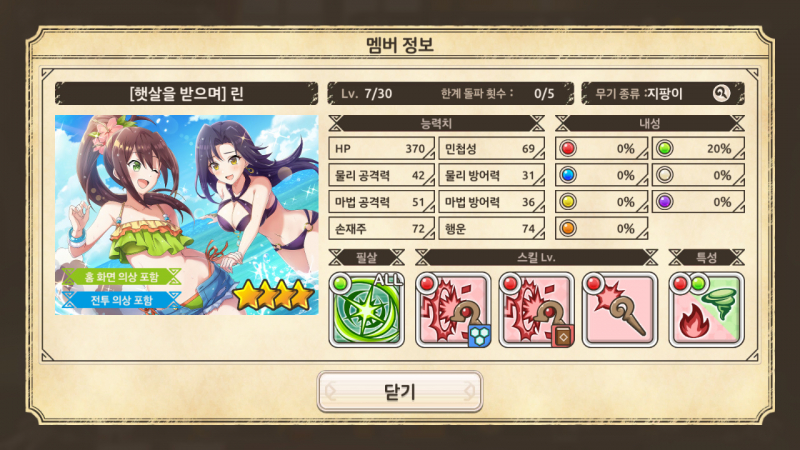Screen dimensions: 800x450
Task: Tap the yellow element resistance orb
Action: pyautogui.click(x=568, y=202)
